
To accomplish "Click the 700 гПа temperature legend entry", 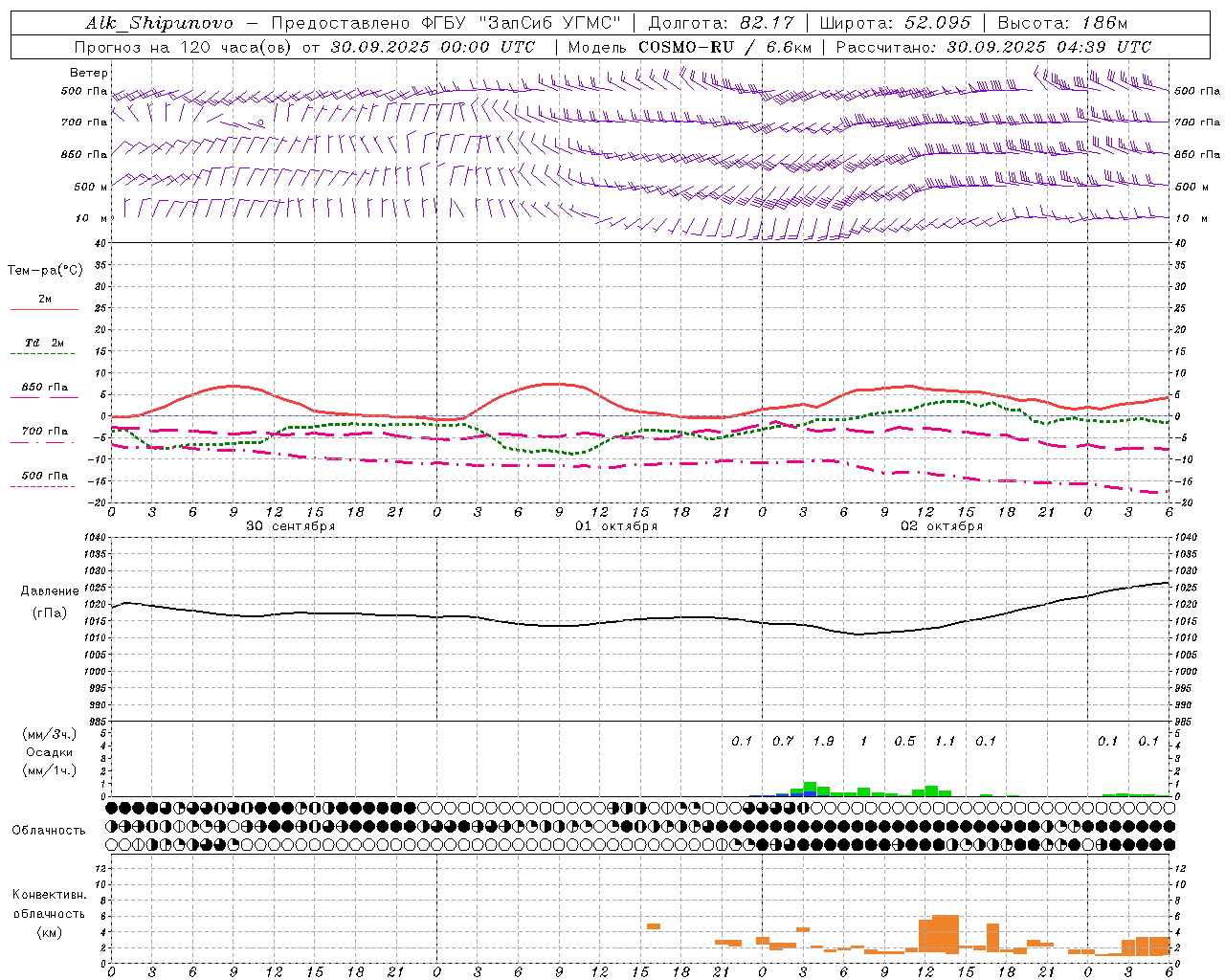I will [x=45, y=432].
